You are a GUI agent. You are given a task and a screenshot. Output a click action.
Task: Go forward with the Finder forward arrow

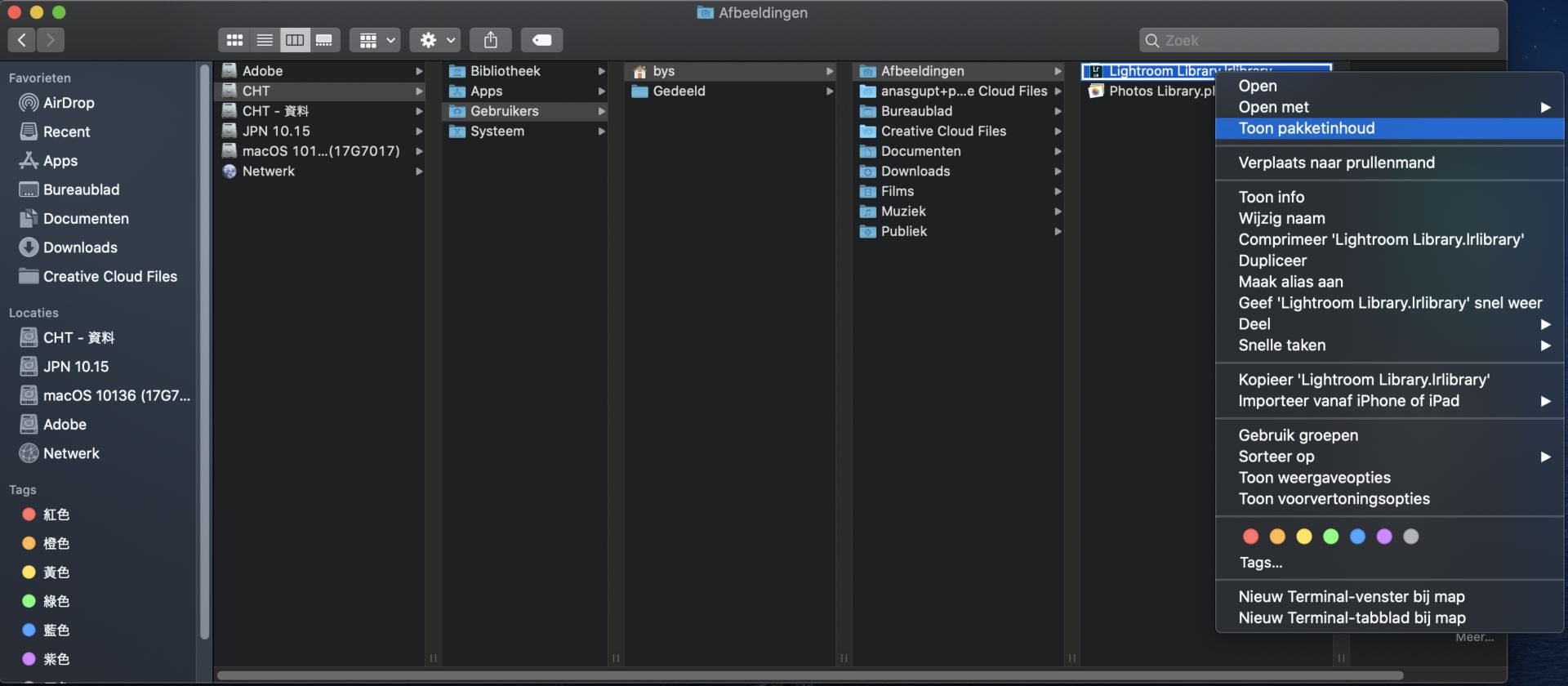point(51,39)
